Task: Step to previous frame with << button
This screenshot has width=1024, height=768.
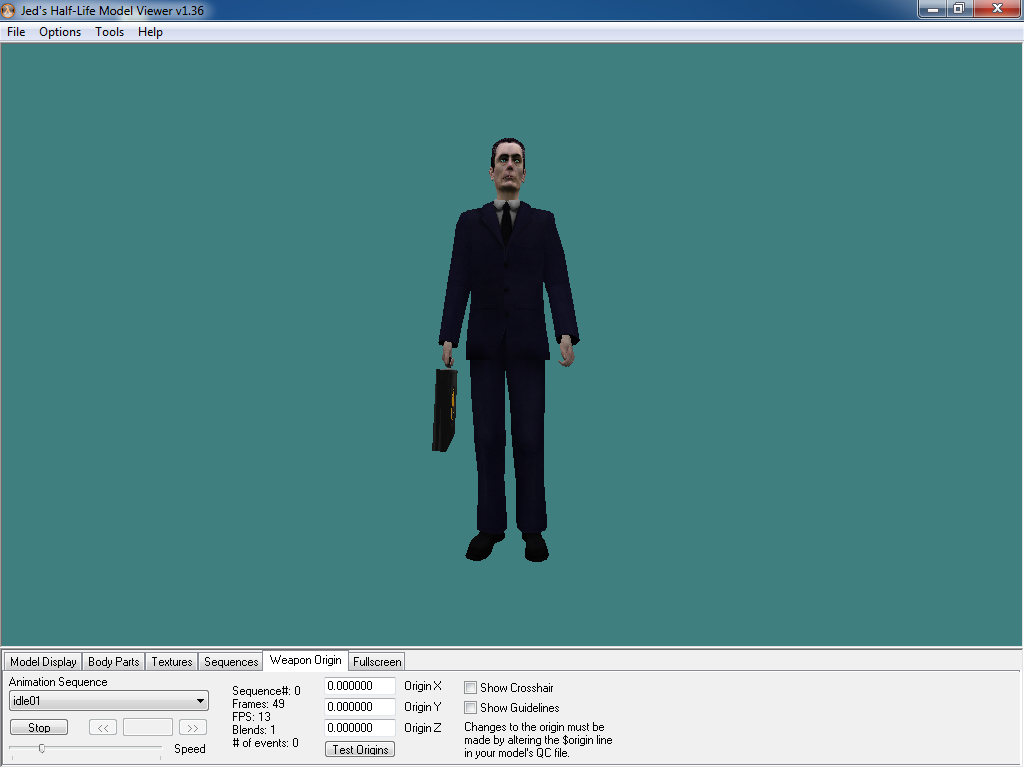Action: pos(103,728)
